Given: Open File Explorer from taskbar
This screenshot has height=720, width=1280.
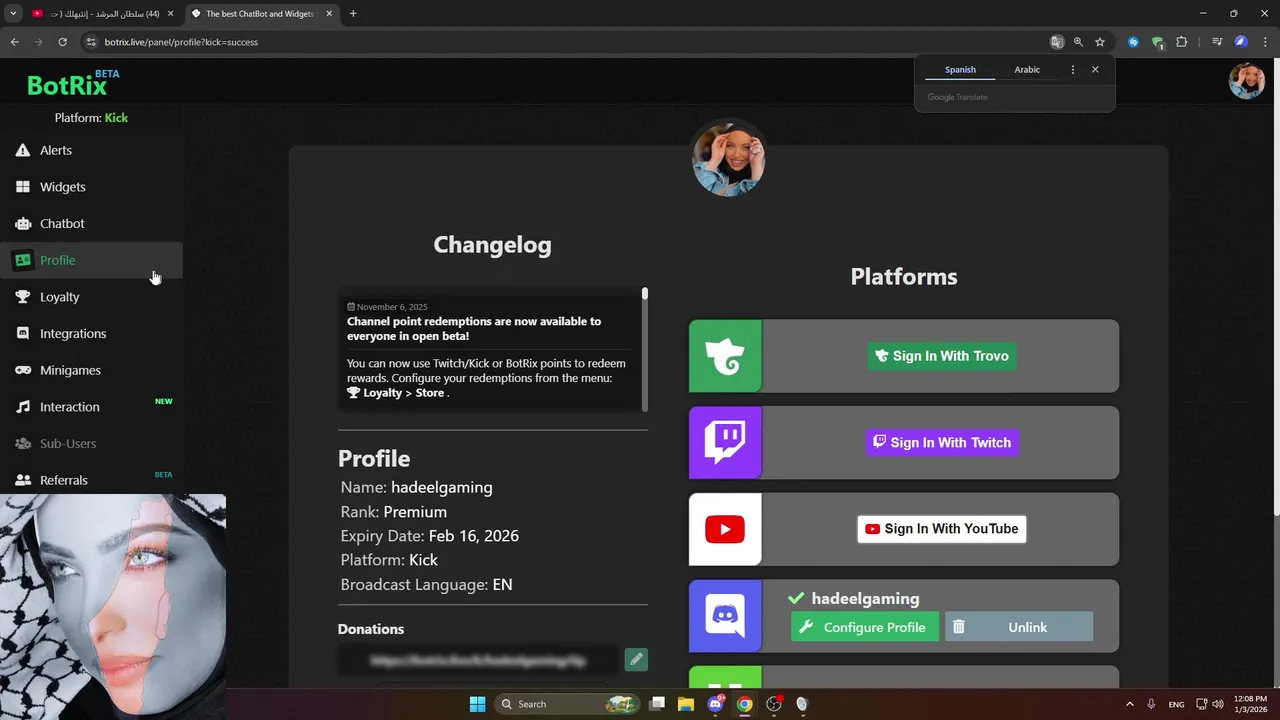Looking at the screenshot, I should (x=686, y=704).
